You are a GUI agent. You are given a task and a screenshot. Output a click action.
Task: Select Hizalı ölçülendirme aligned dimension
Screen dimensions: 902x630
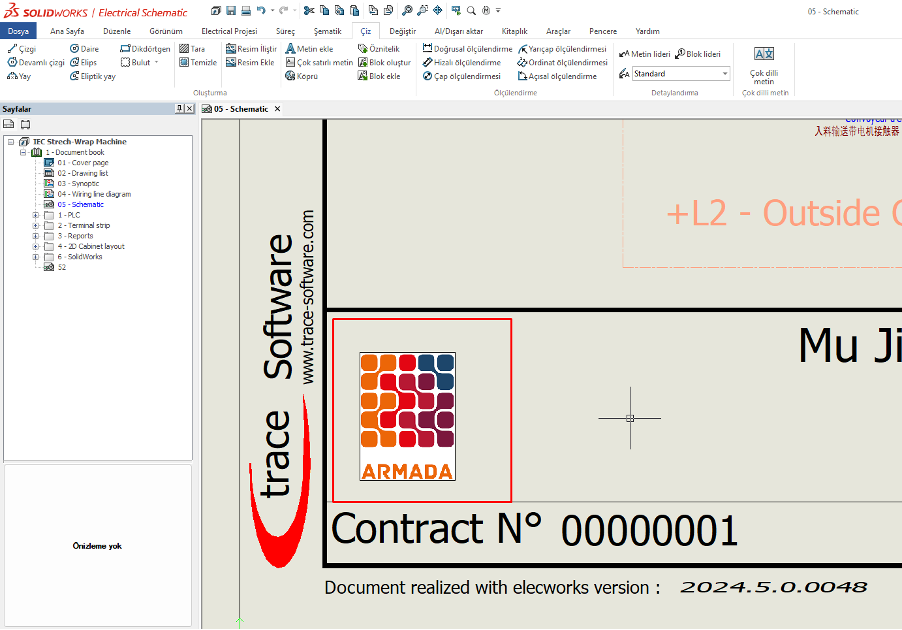click(461, 62)
